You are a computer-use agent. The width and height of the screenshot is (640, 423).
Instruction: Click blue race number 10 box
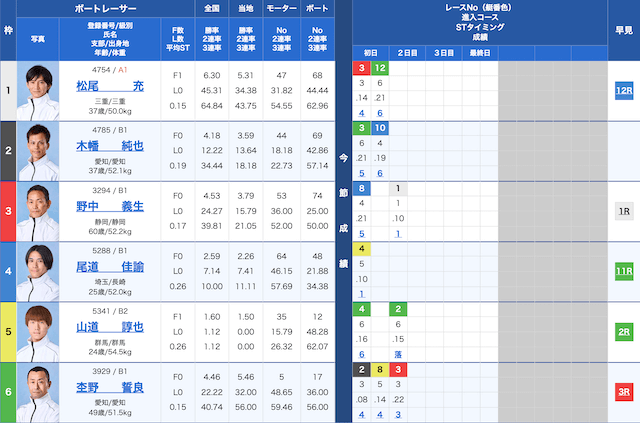[x=380, y=128]
